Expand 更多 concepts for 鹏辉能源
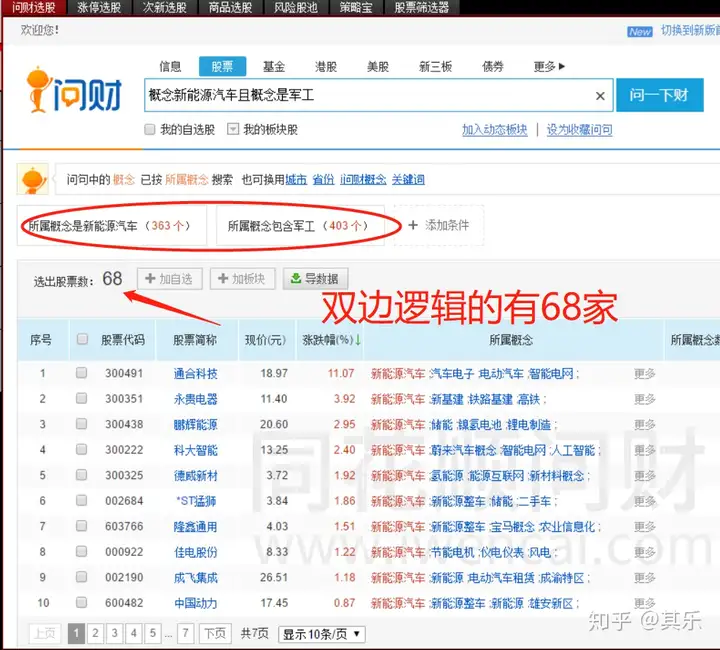Image resolution: width=720 pixels, height=650 pixels. pos(645,425)
